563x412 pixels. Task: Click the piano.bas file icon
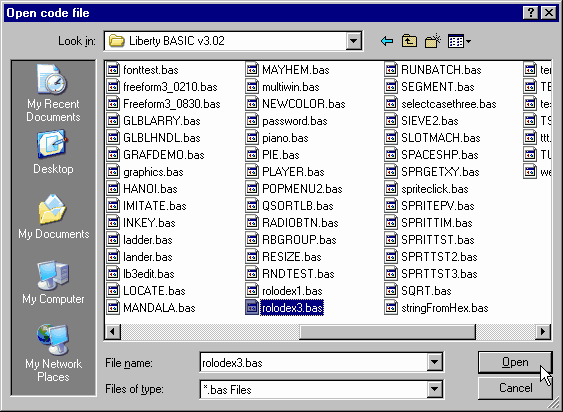pyautogui.click(x=252, y=138)
